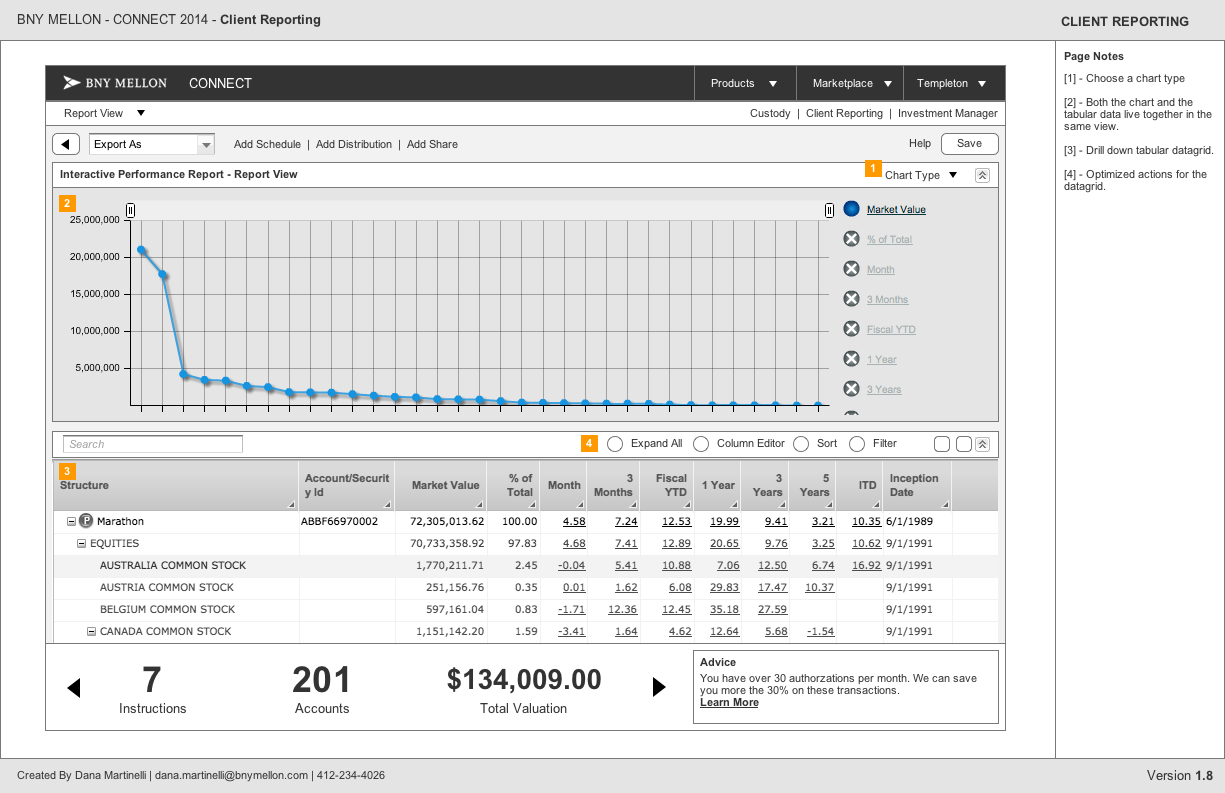
Task: Go to next summary with the right arrow
Action: pyautogui.click(x=659, y=687)
